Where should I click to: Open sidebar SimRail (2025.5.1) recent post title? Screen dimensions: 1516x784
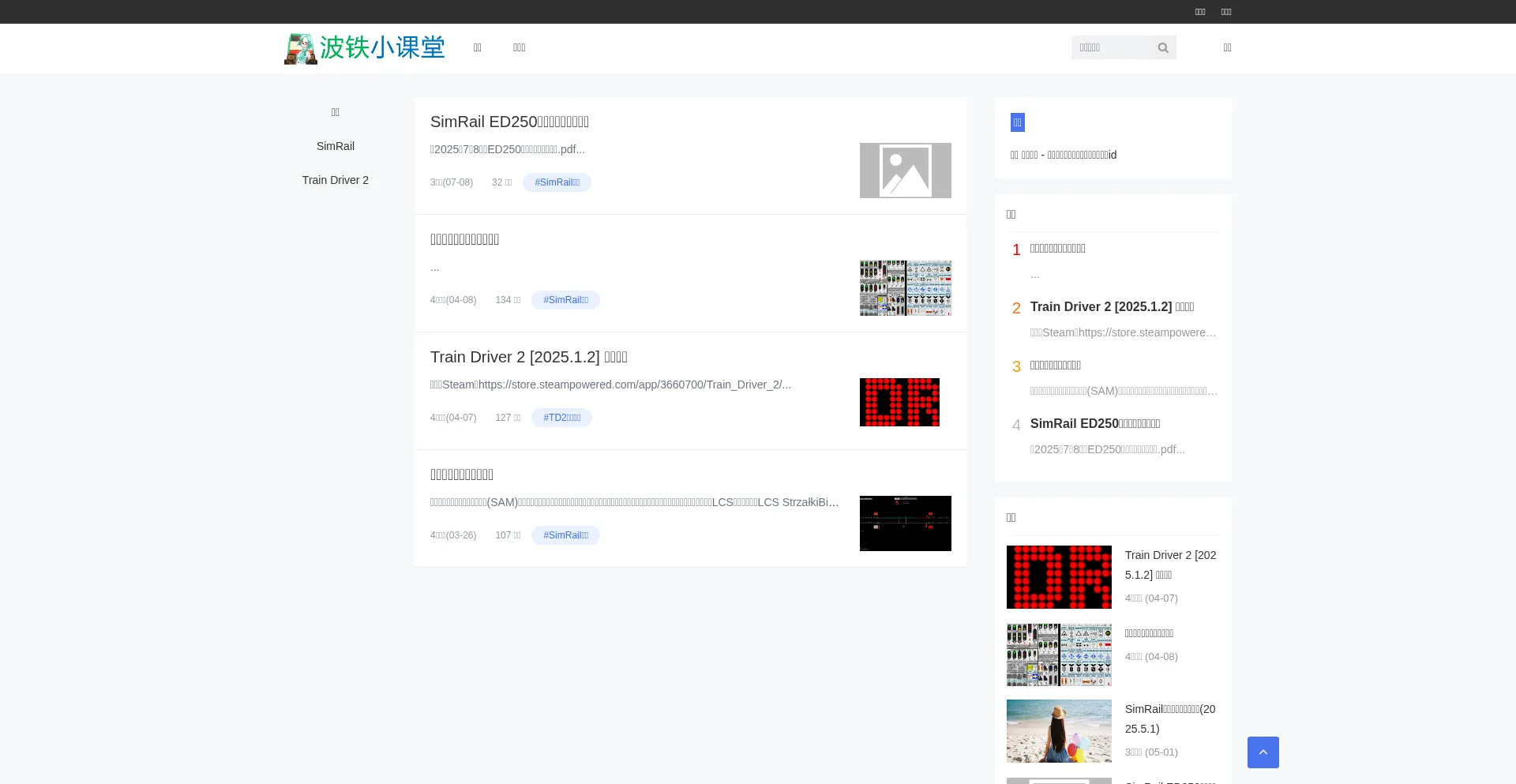pos(1170,719)
